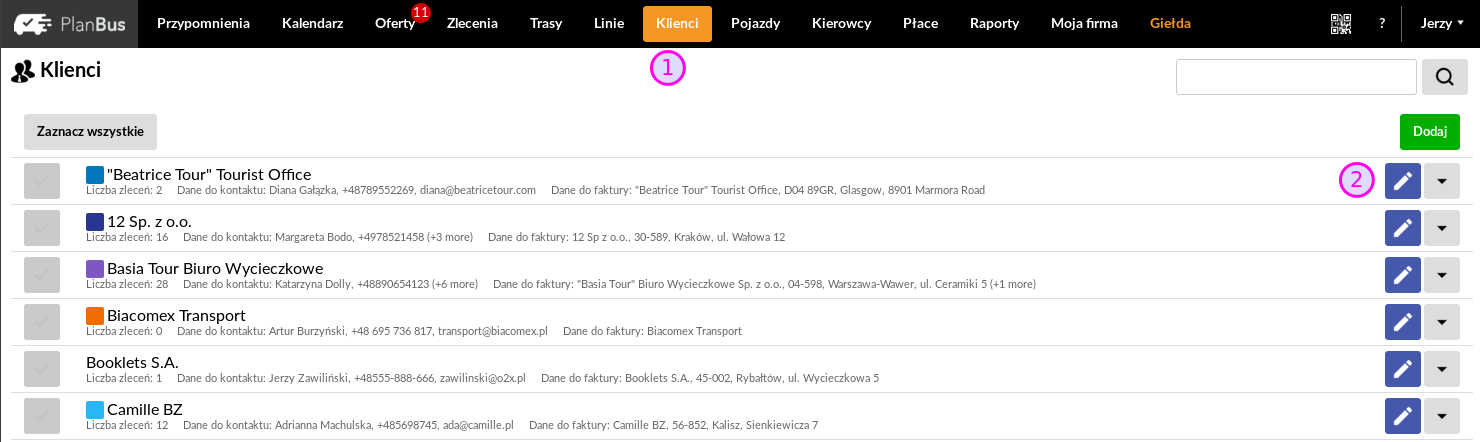Expand the actions arrow for Camille BZ
Image resolution: width=1480 pixels, height=442 pixels.
point(1441,416)
